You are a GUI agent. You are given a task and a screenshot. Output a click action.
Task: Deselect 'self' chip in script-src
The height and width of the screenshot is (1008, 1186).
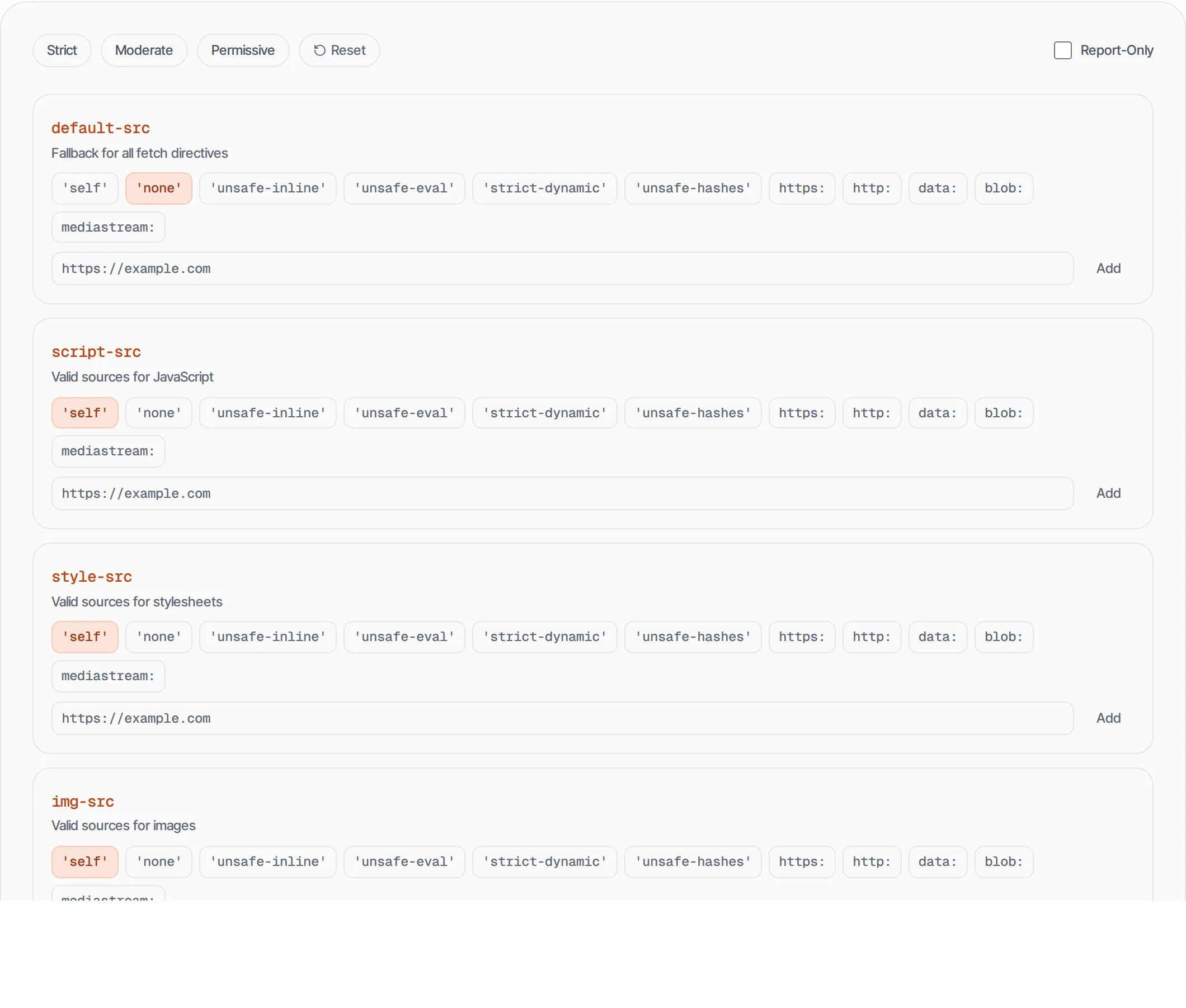pyautogui.click(x=85, y=413)
